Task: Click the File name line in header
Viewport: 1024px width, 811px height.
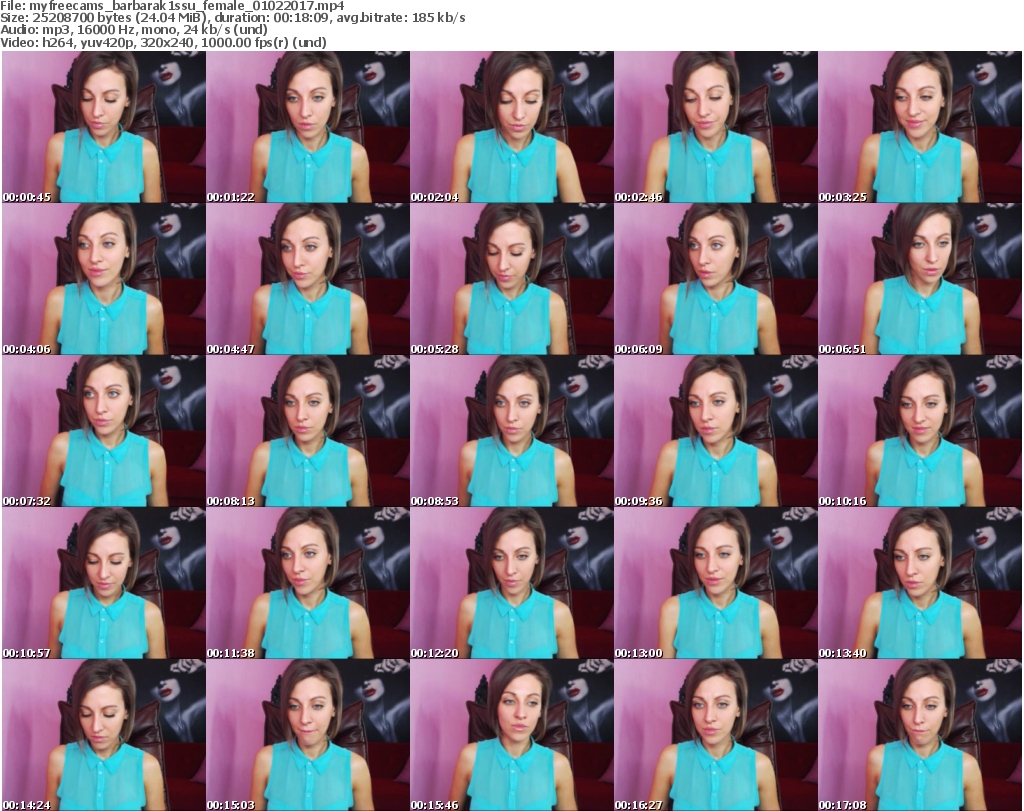Action: coord(172,6)
